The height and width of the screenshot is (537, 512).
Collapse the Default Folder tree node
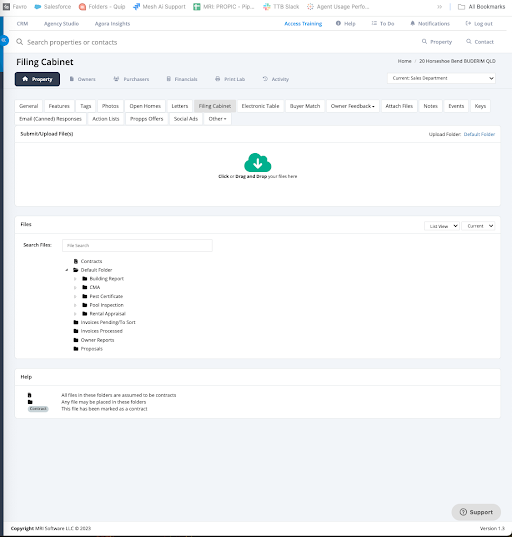click(67, 270)
